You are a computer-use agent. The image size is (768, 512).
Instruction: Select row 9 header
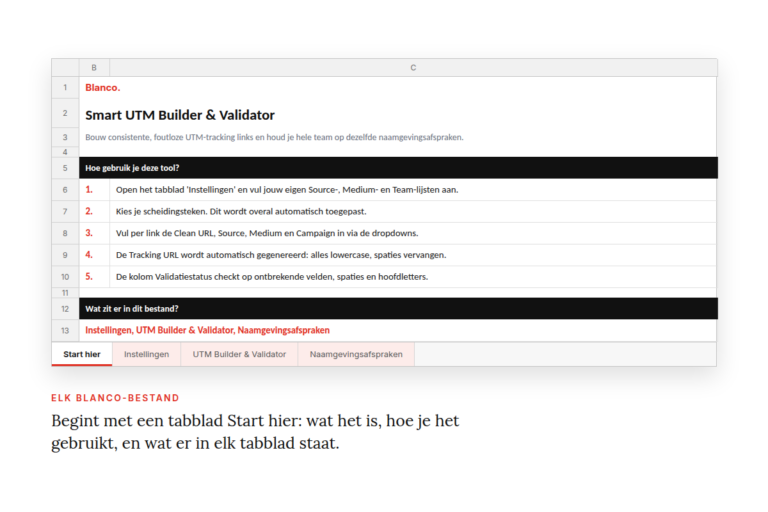[65, 255]
